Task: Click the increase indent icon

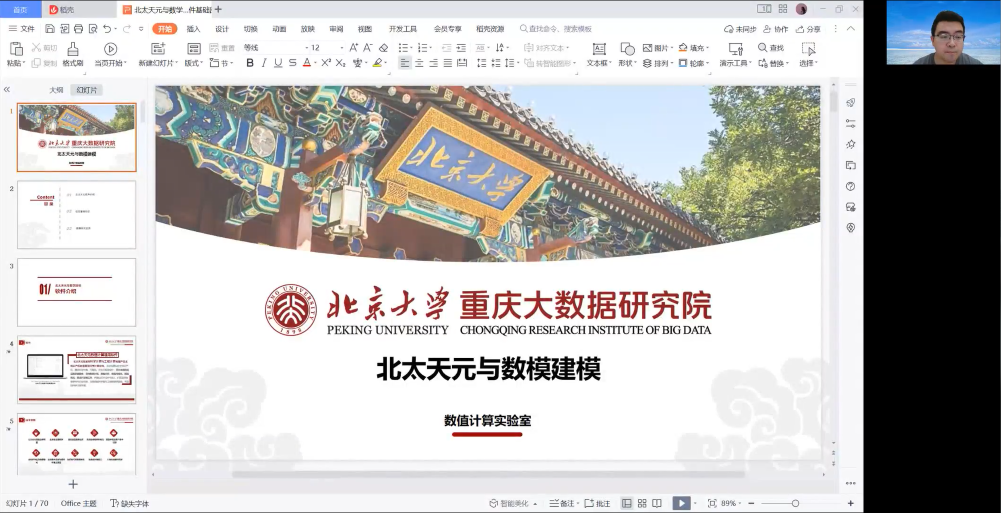Action: click(x=461, y=48)
